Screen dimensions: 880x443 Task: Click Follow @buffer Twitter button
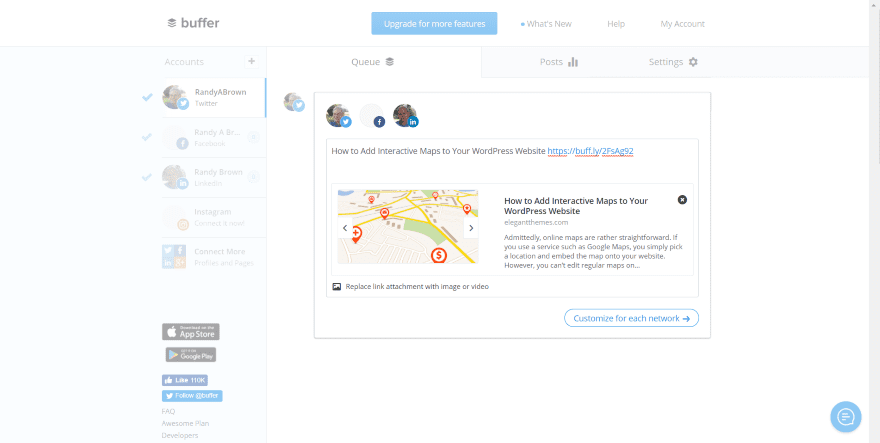coord(191,396)
